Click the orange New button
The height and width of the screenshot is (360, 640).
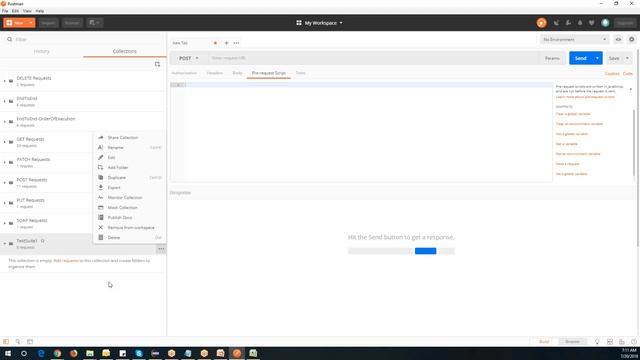point(16,23)
